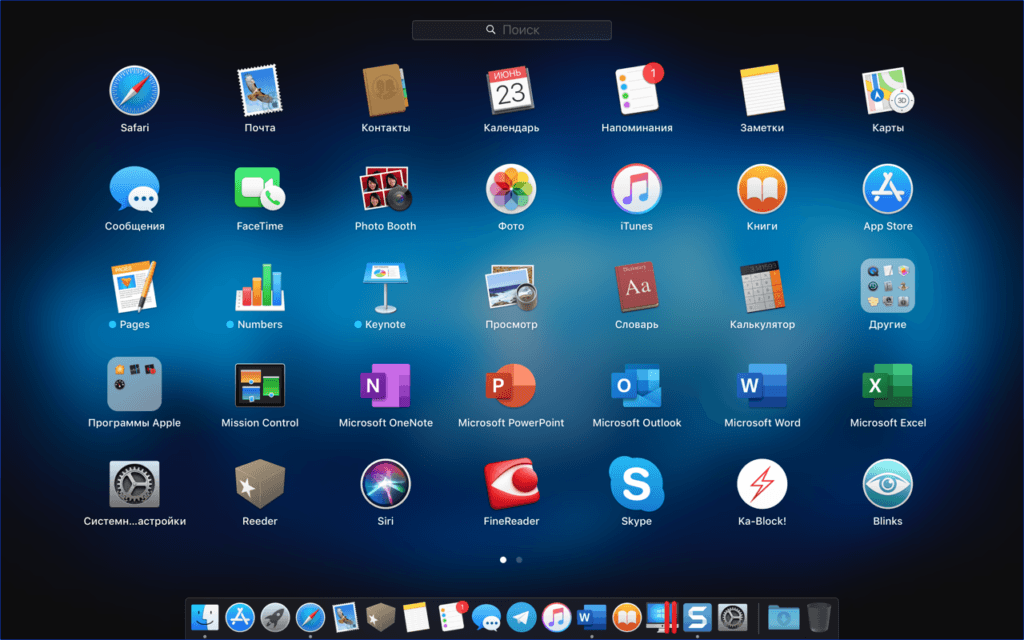Launch Siri from Launchpad
Screen dimensions: 1024x640
(385, 484)
